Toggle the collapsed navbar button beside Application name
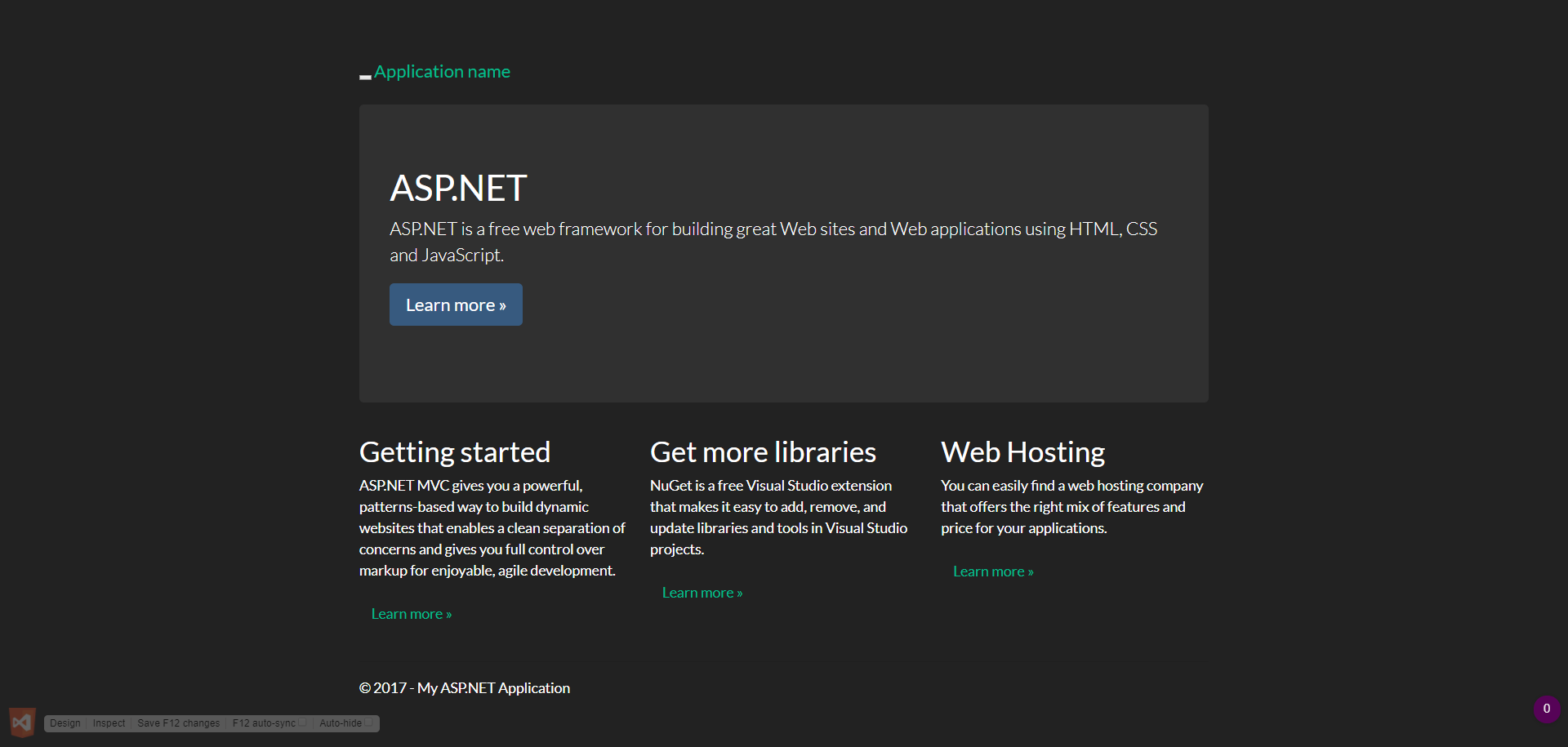Screen dimensions: 1568x747 point(365,77)
